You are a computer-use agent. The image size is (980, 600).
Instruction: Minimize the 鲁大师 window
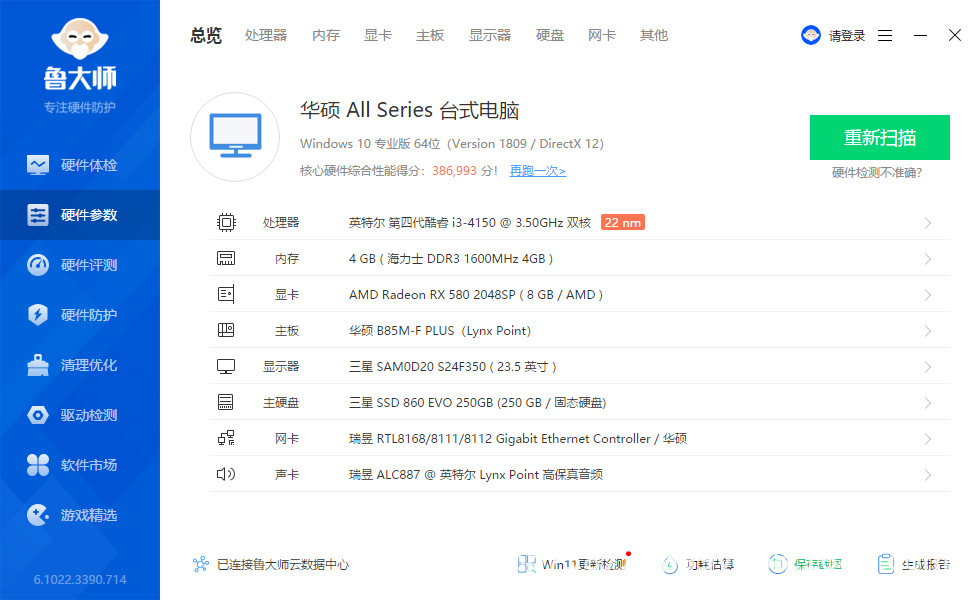pos(920,36)
